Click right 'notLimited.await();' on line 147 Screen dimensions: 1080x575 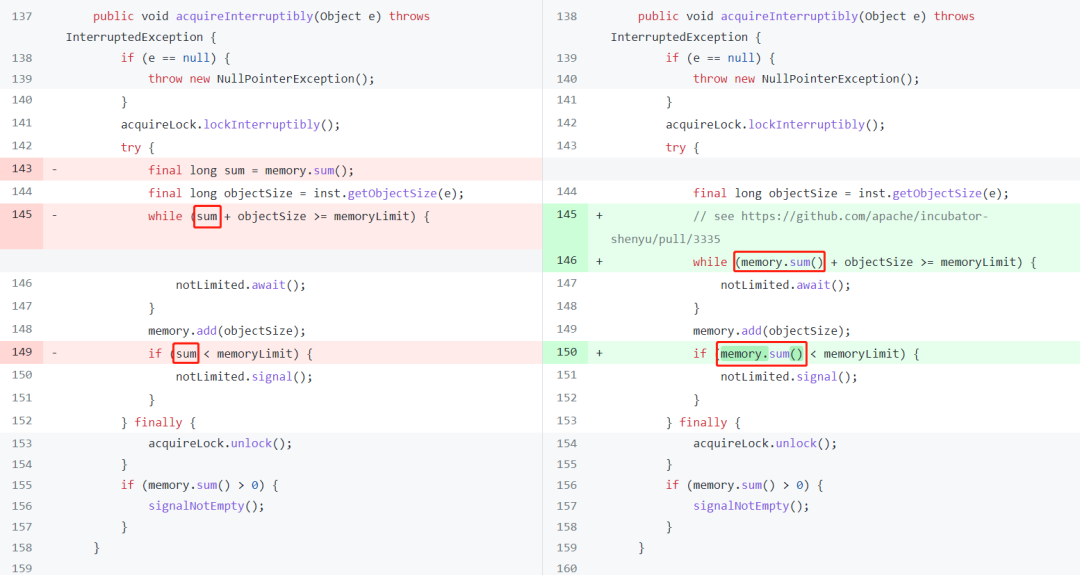785,284
